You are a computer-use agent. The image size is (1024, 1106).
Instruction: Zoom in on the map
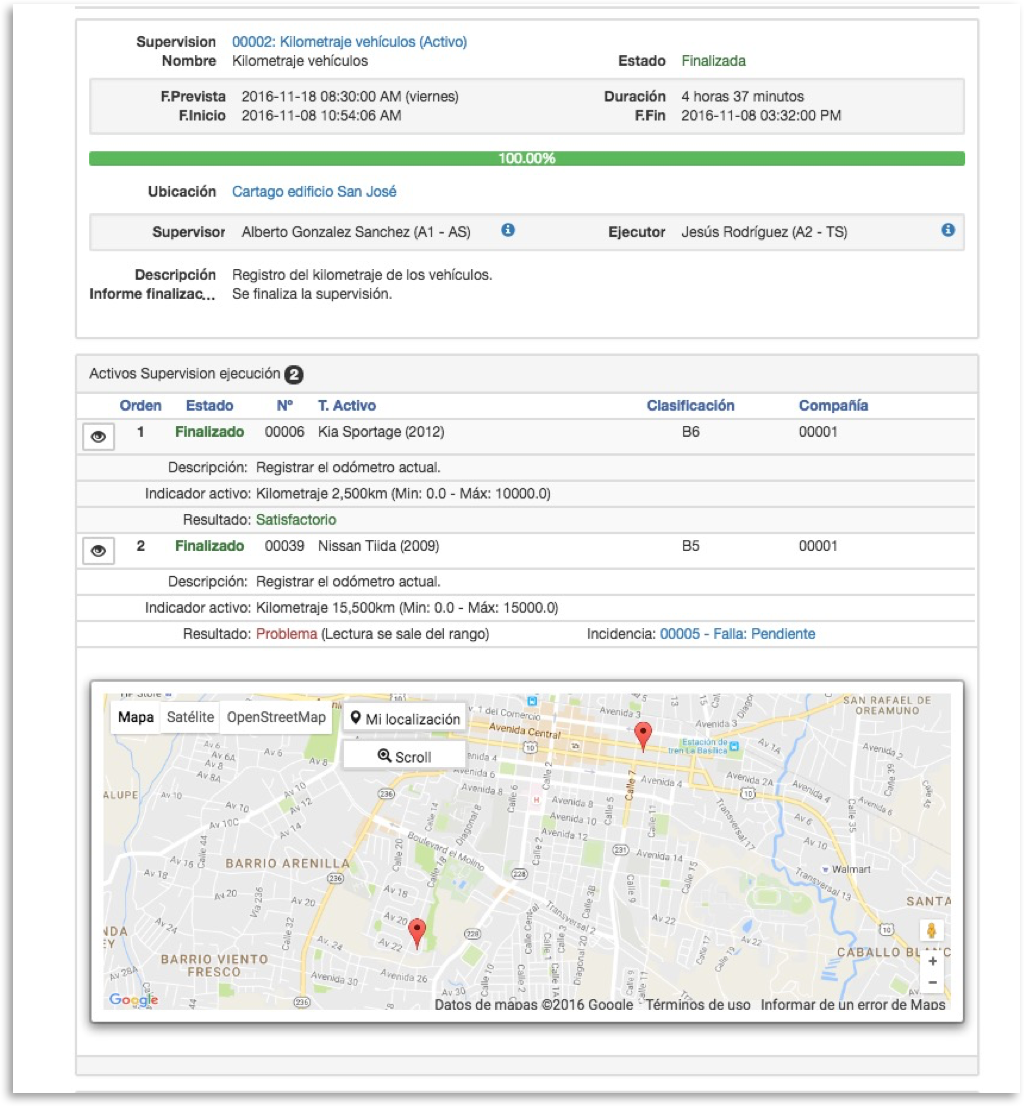point(932,961)
